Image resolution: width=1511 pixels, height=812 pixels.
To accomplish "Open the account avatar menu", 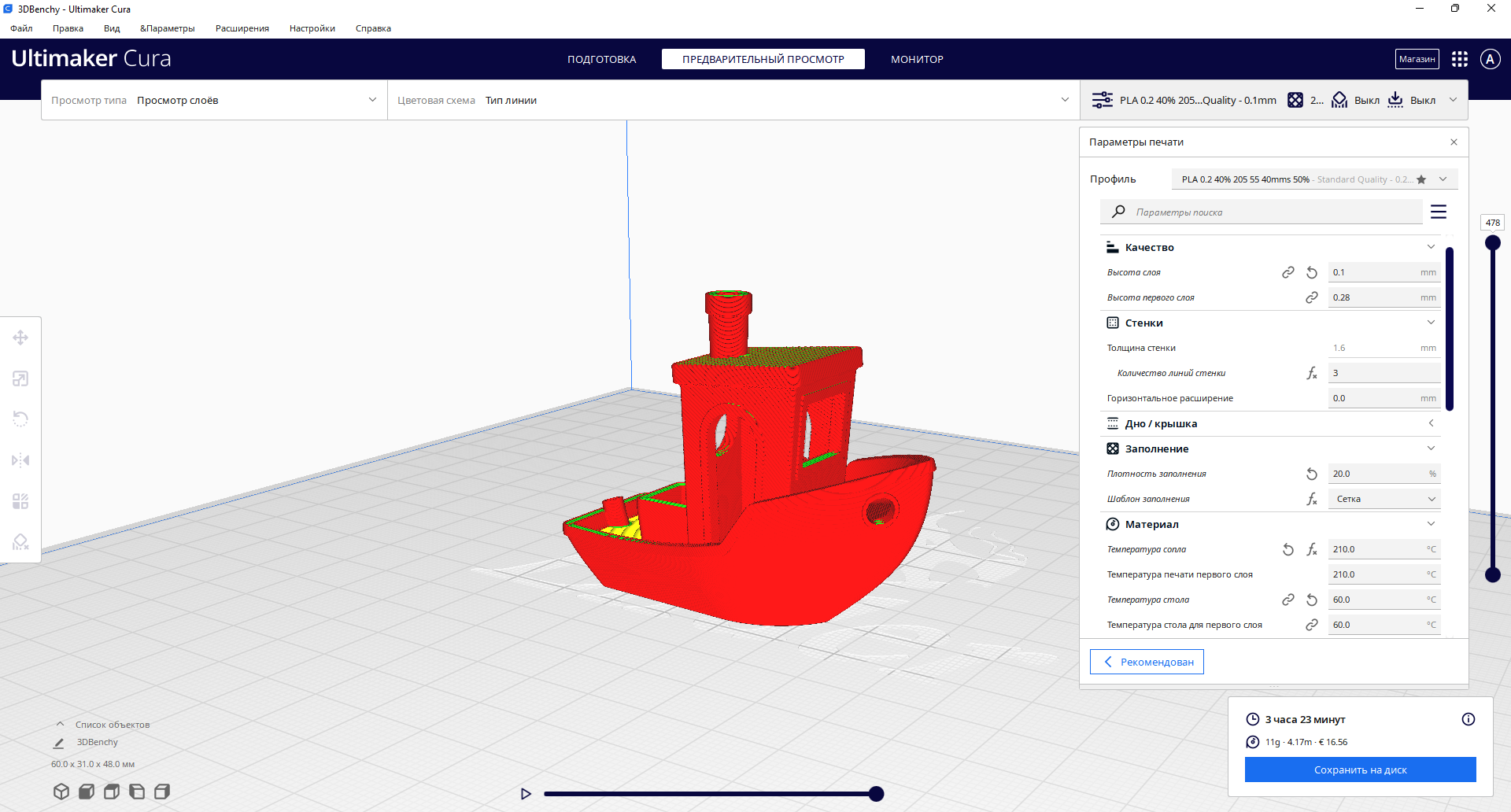I will coord(1491,59).
